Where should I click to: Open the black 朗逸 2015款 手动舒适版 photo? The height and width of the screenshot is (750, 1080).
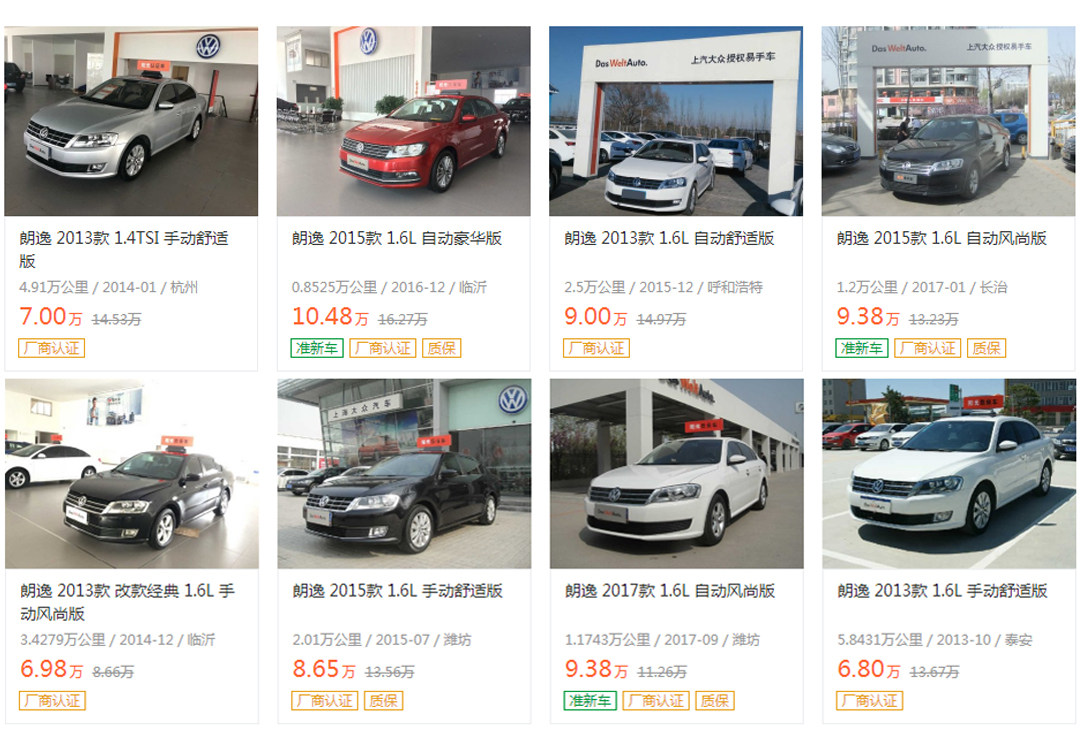(404, 474)
